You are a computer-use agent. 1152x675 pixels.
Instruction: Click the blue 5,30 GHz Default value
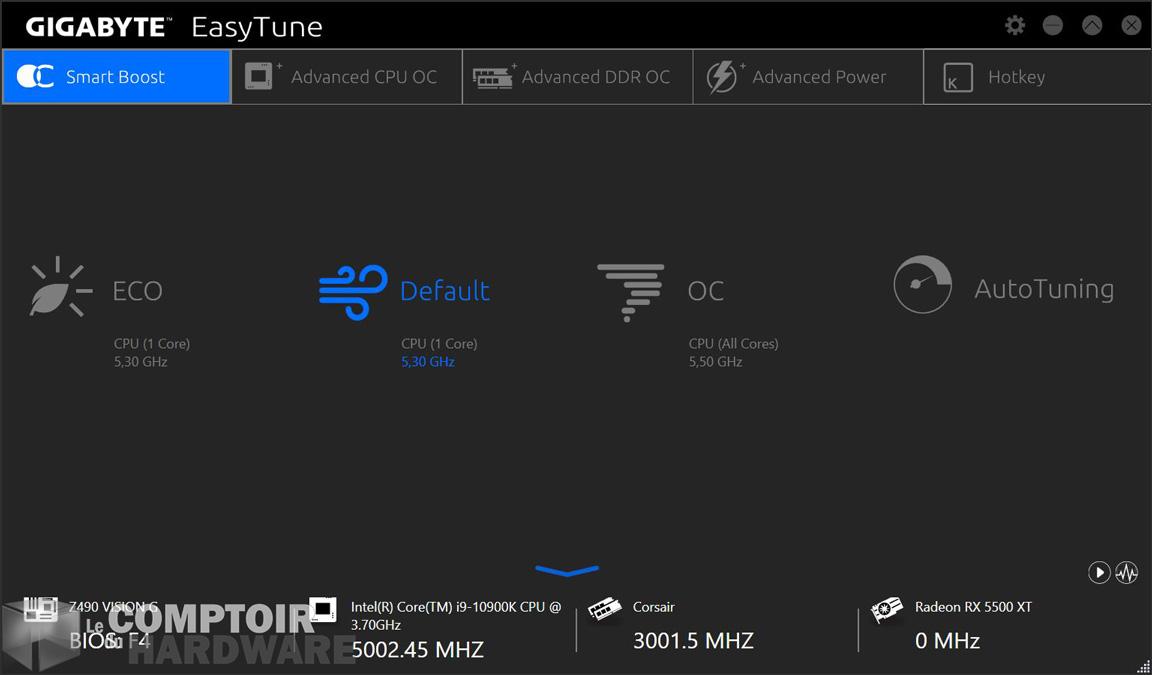coord(428,361)
